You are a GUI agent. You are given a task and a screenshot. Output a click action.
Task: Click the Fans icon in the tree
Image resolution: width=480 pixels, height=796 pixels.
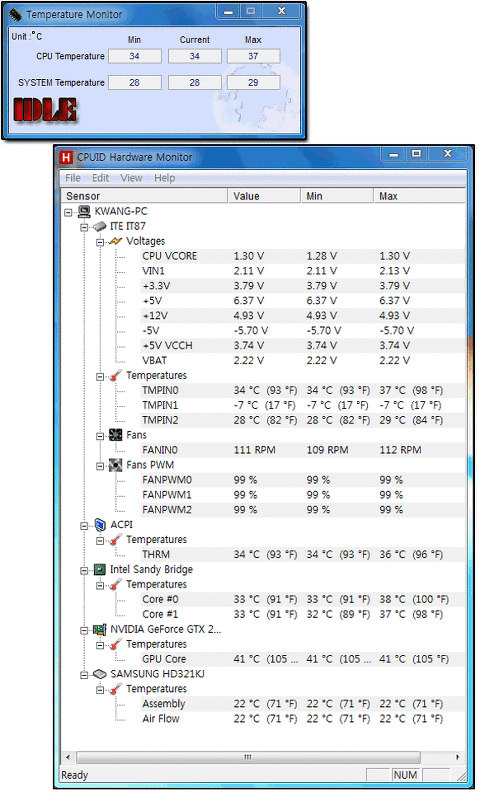coord(116,435)
